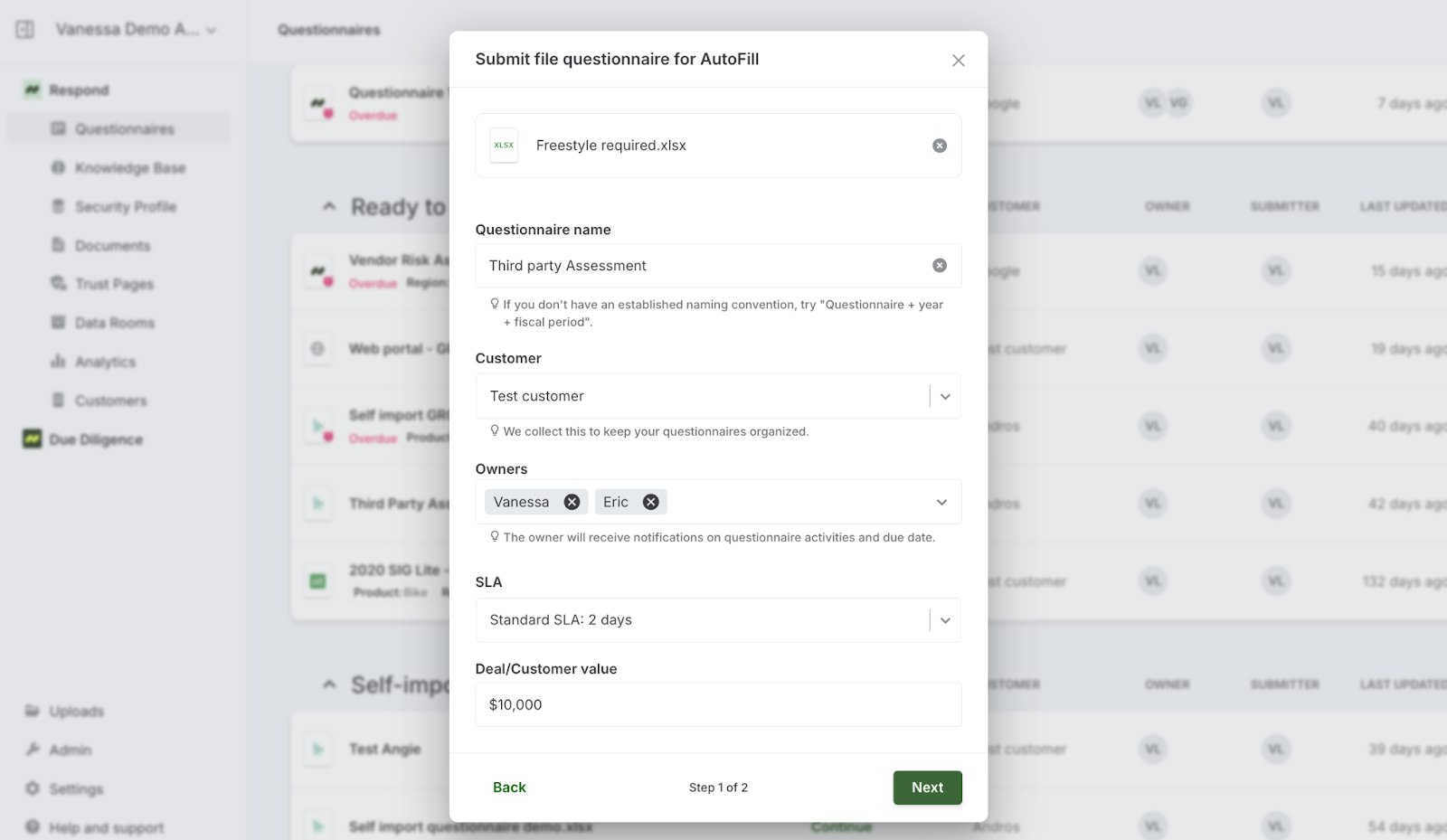The width and height of the screenshot is (1447, 840).
Task: Remove Vanessa from owners
Action: pyautogui.click(x=572, y=502)
